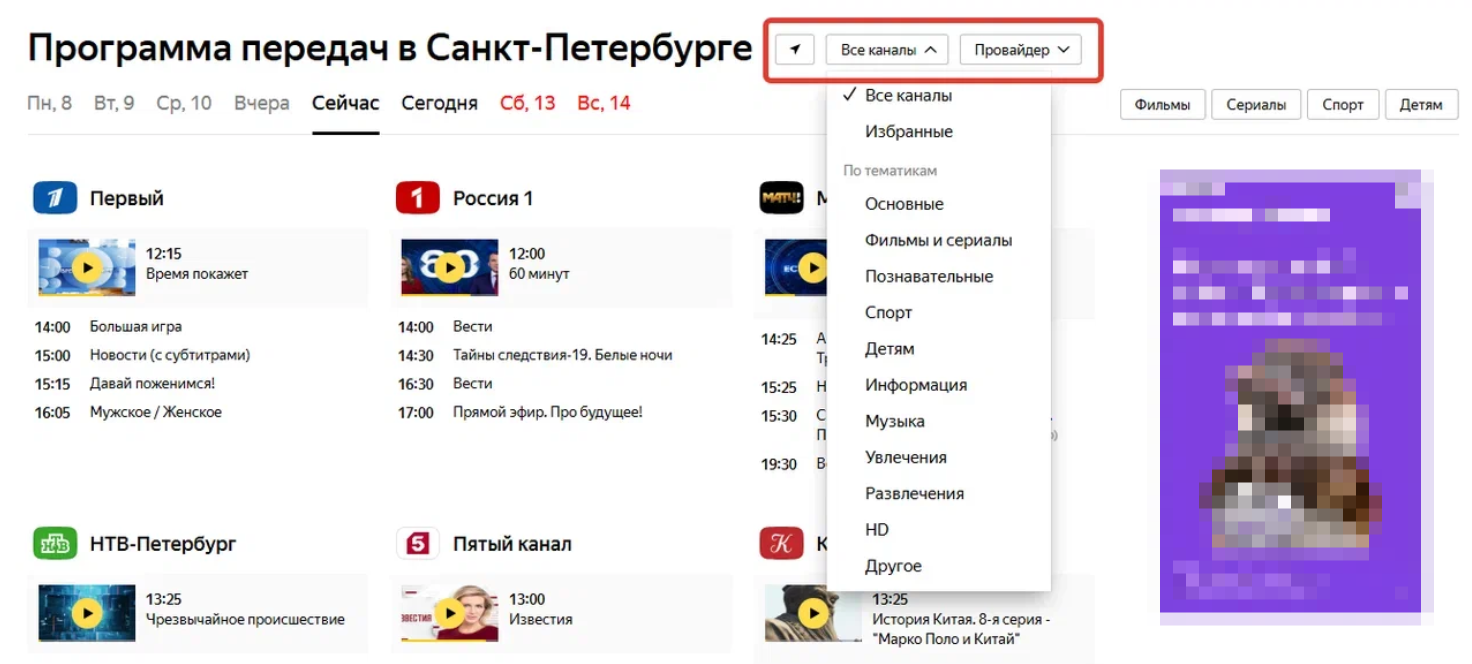Open НТВ-Петербург channel title link
Screen dimensions: 1472x664
163,544
